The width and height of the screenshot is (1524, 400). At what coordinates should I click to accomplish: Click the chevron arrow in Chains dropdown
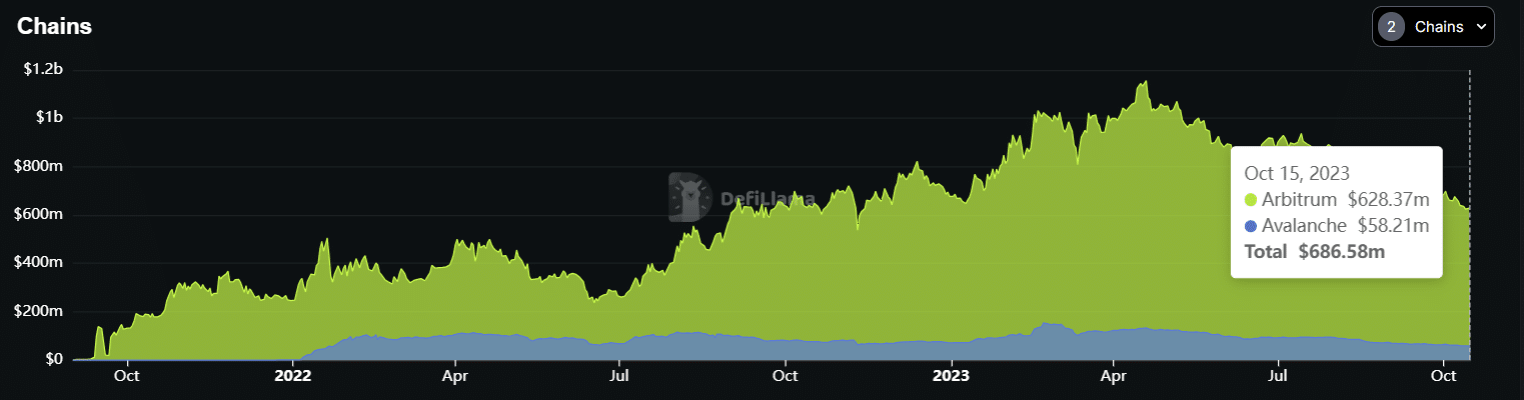[1481, 27]
